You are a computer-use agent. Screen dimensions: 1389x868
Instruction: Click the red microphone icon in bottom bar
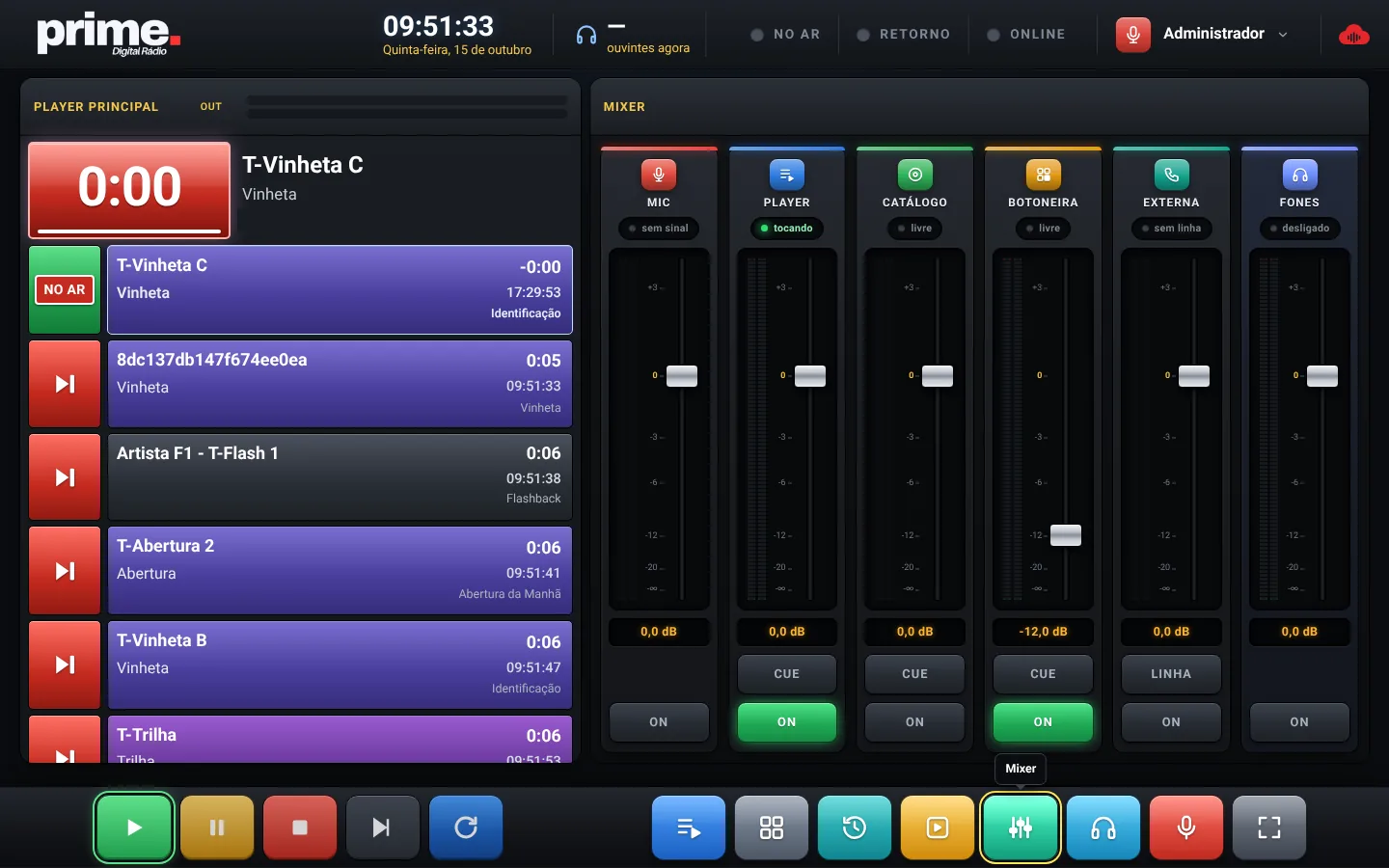1186,827
